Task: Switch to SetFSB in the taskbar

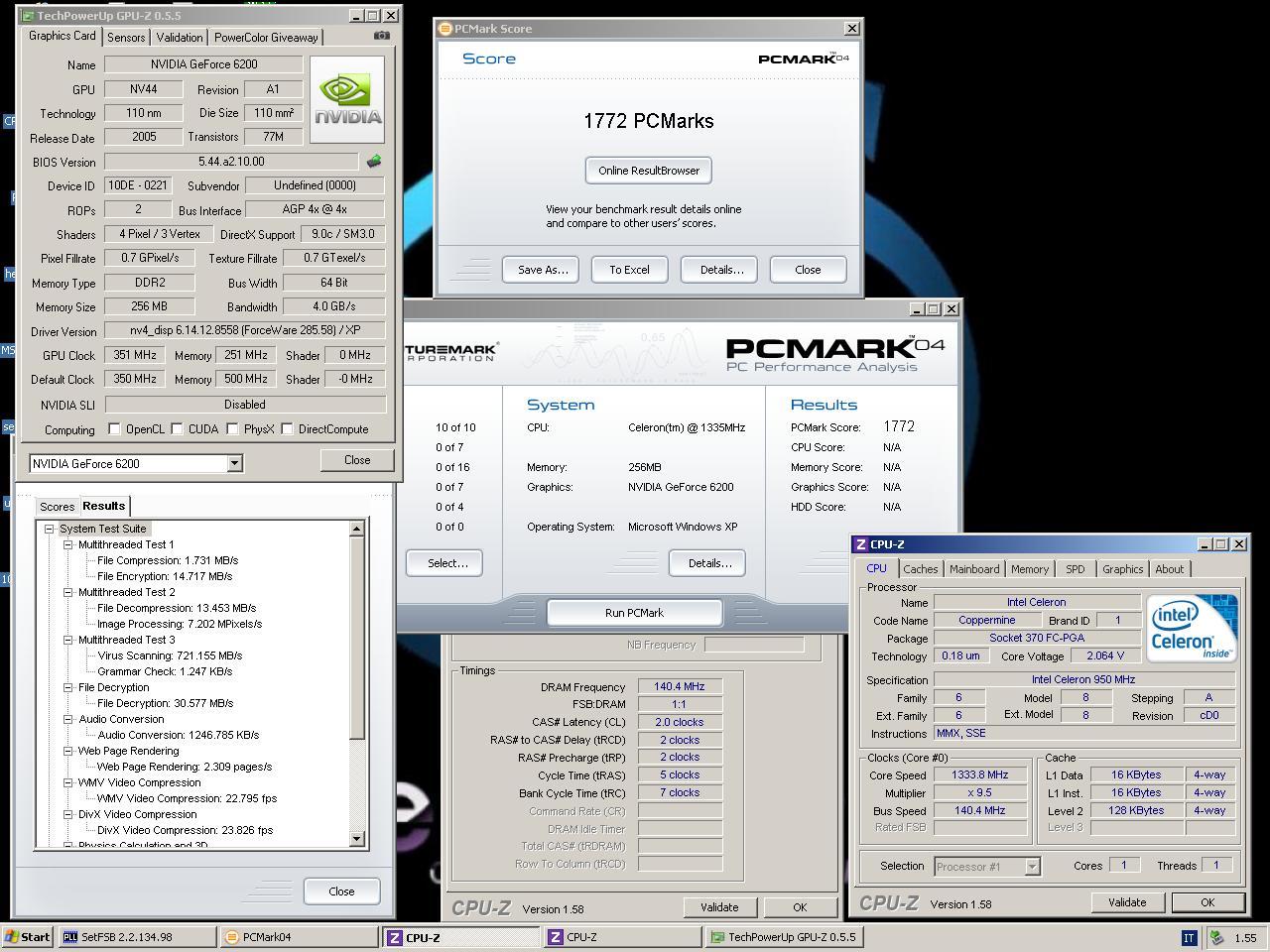Action: coord(137,937)
